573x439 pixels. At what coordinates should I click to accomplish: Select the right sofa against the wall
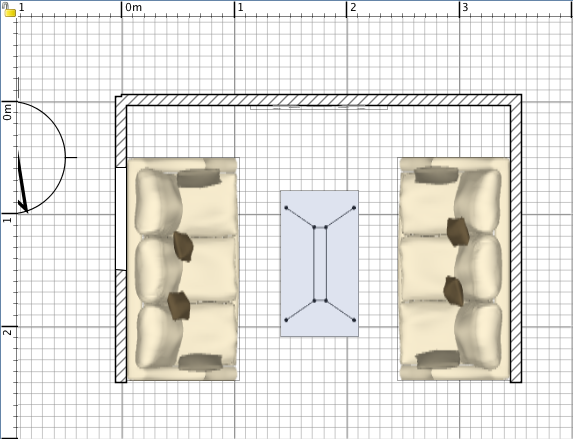(454, 269)
